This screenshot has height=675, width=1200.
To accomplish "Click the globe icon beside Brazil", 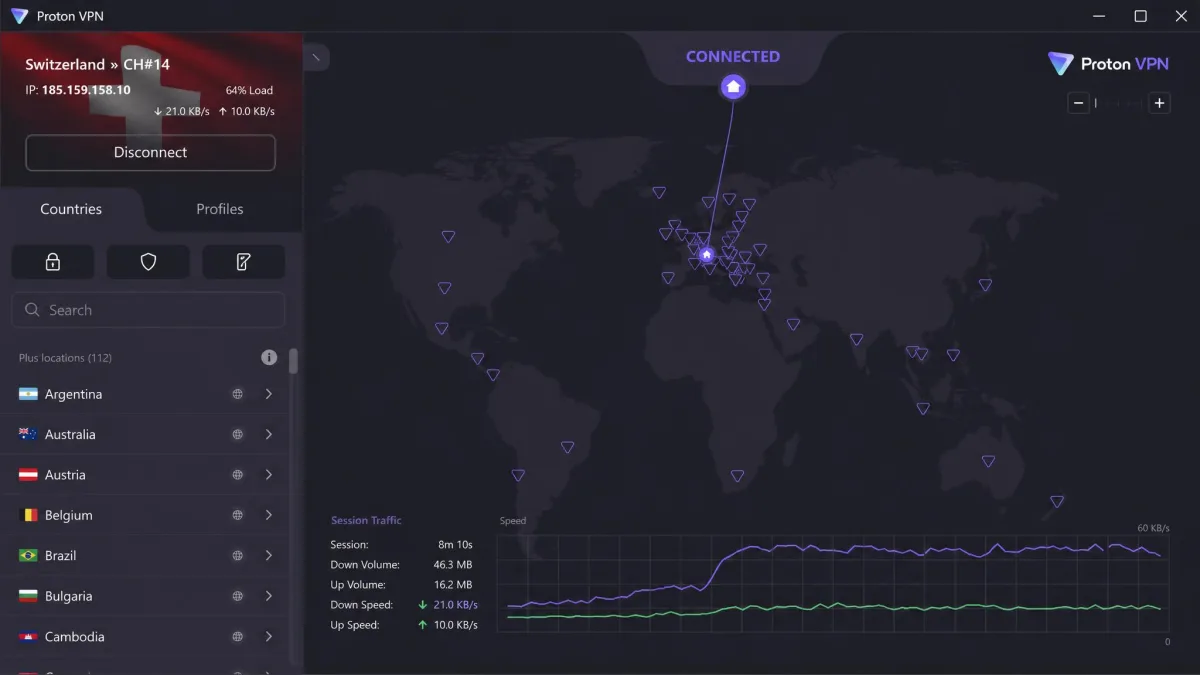I will tap(238, 555).
